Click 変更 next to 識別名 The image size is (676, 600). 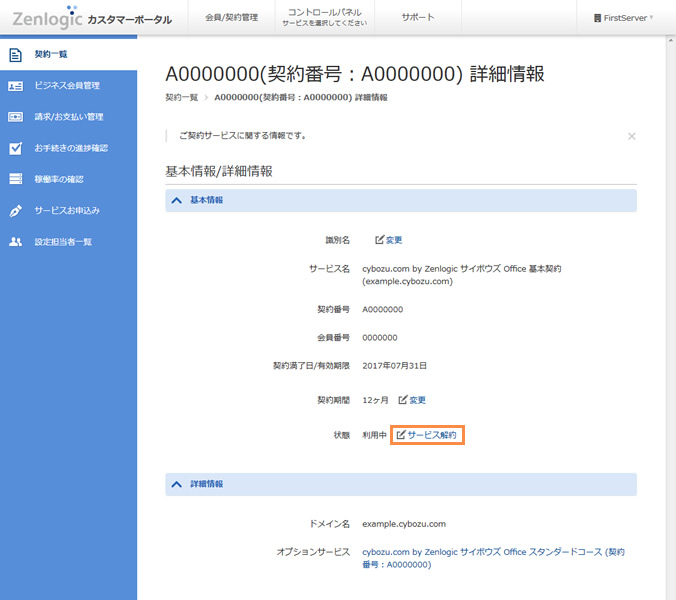tap(388, 240)
